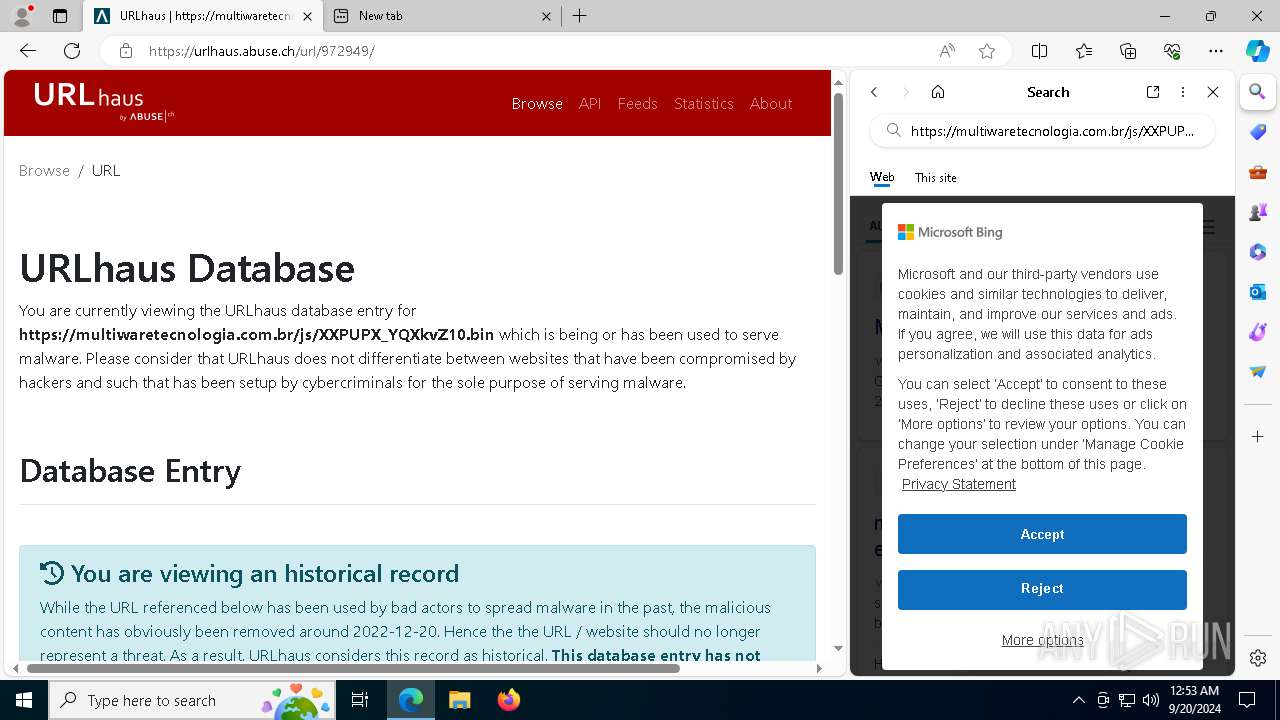
Task: Open the Favorites list
Action: pyautogui.click(x=1084, y=51)
